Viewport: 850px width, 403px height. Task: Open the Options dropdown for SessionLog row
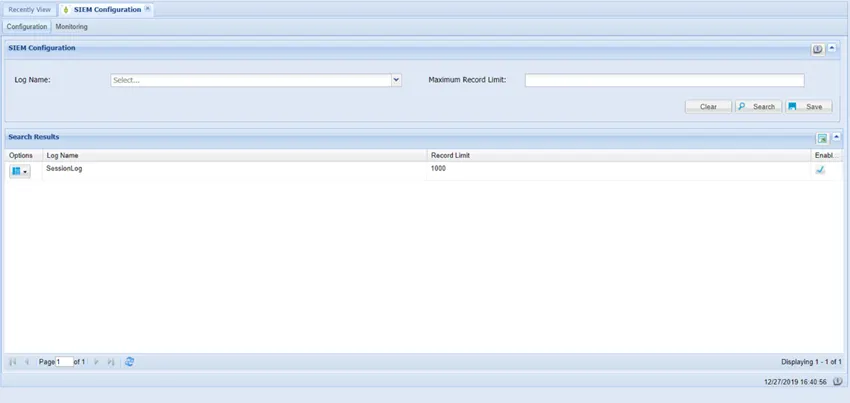[20, 171]
